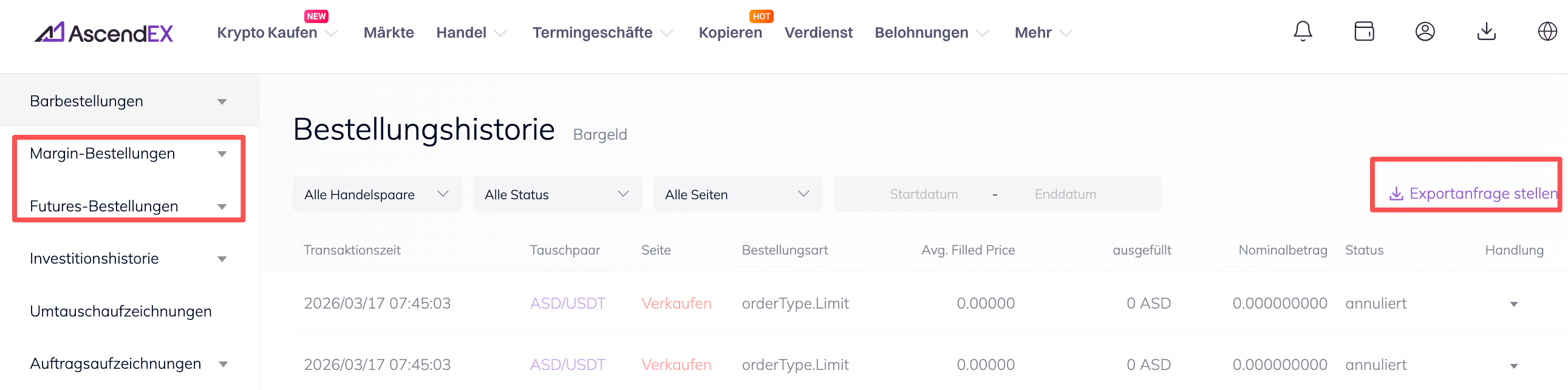Expand the Investitionshistorie section
The height and width of the screenshot is (390, 1568).
[x=222, y=259]
